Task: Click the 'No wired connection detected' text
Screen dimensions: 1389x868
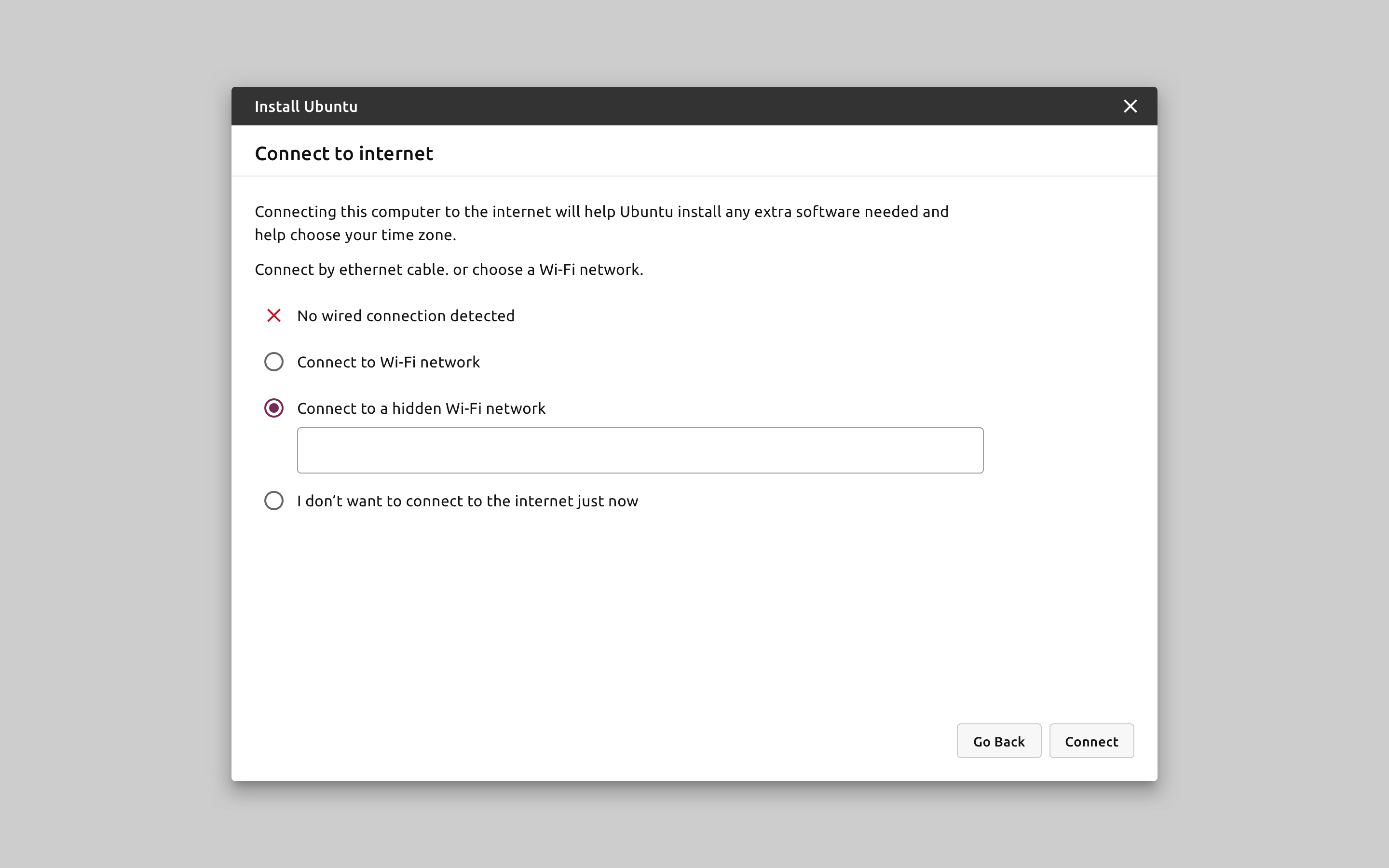Action: 405,316
